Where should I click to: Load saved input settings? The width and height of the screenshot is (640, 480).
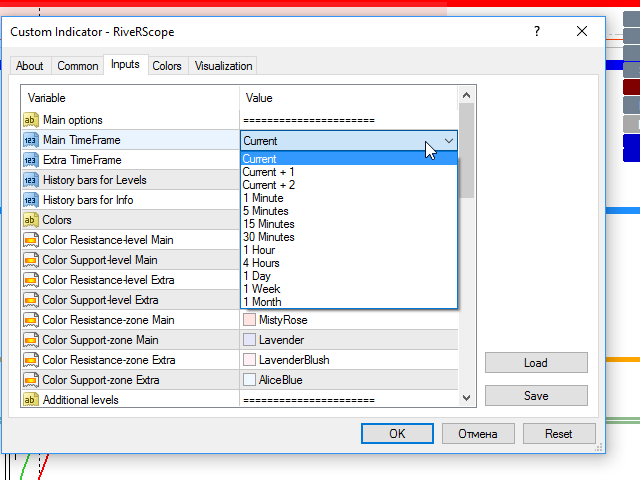click(x=536, y=362)
